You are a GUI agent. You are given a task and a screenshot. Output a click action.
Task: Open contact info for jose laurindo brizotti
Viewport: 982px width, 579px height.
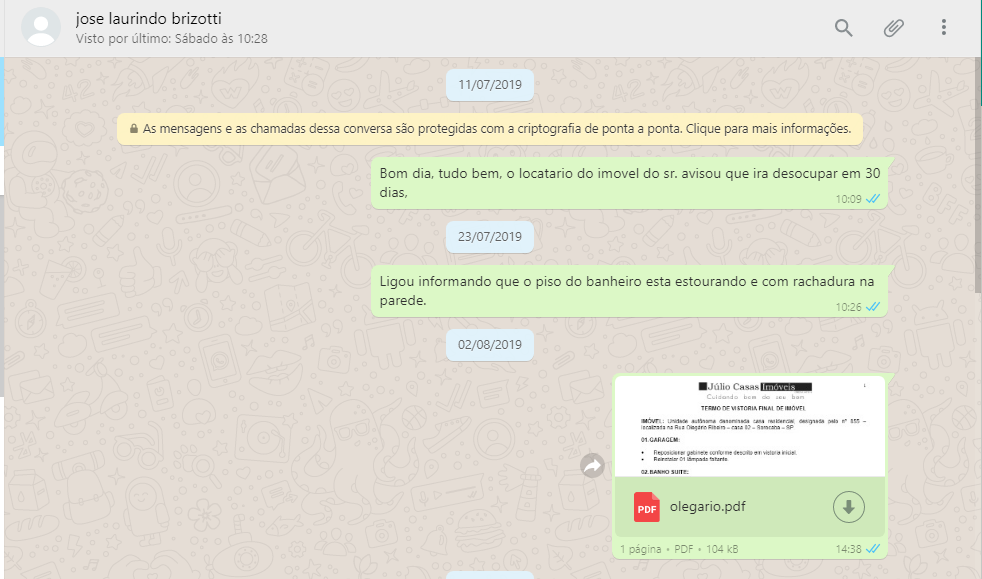tap(149, 19)
